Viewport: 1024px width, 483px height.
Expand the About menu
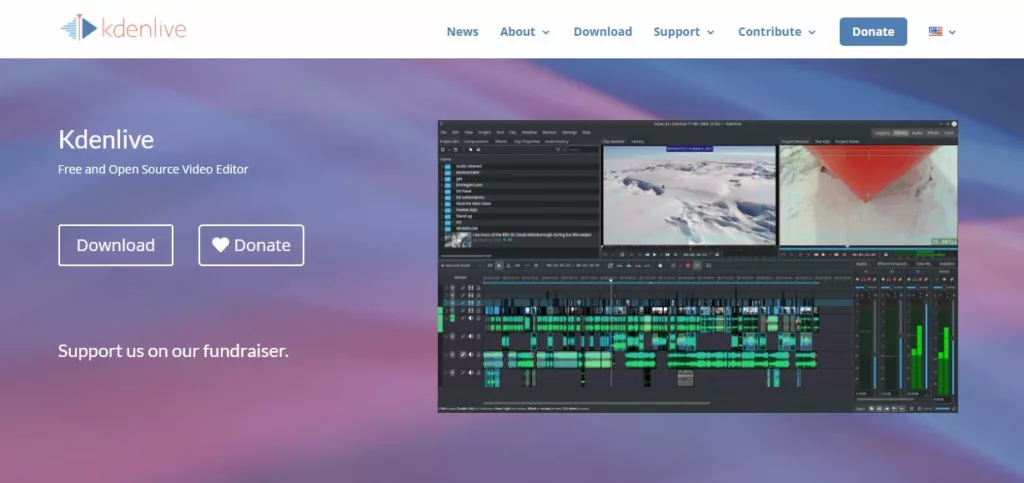pos(525,31)
